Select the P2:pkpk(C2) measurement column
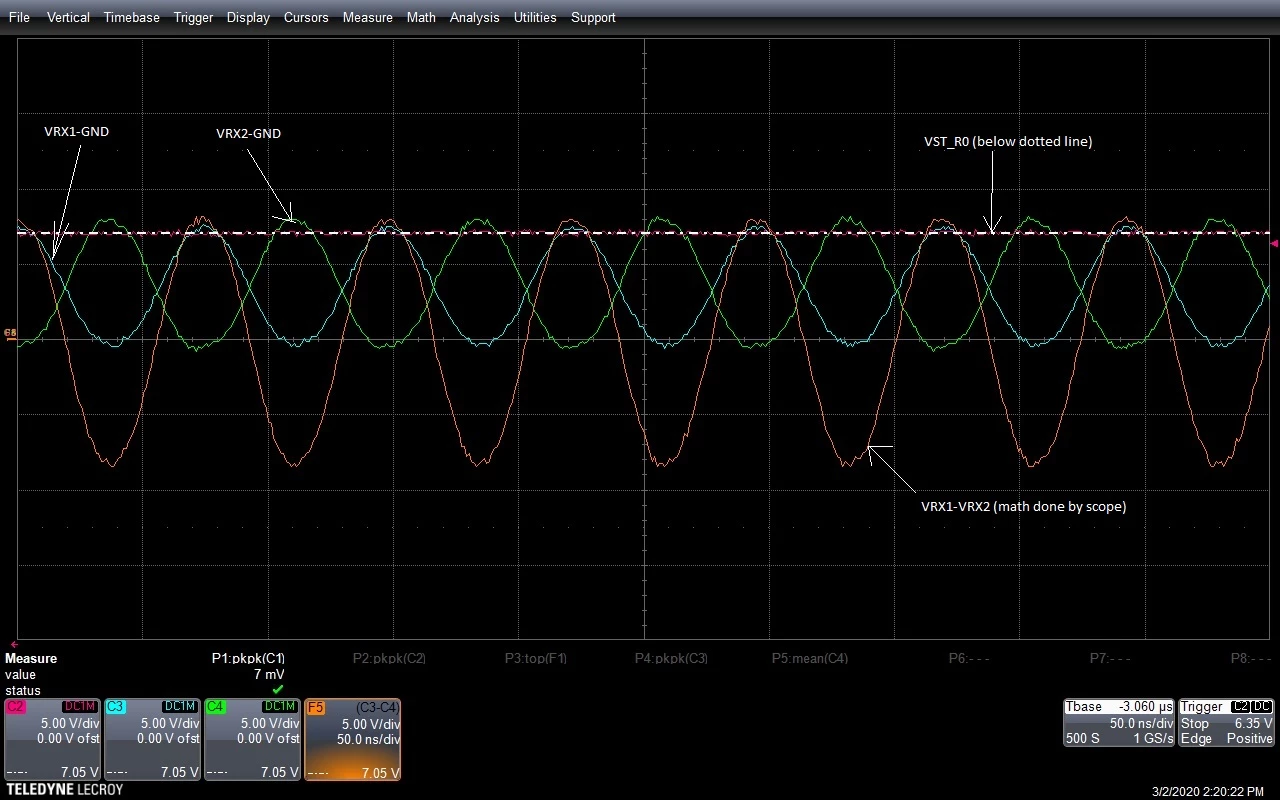 click(x=389, y=658)
